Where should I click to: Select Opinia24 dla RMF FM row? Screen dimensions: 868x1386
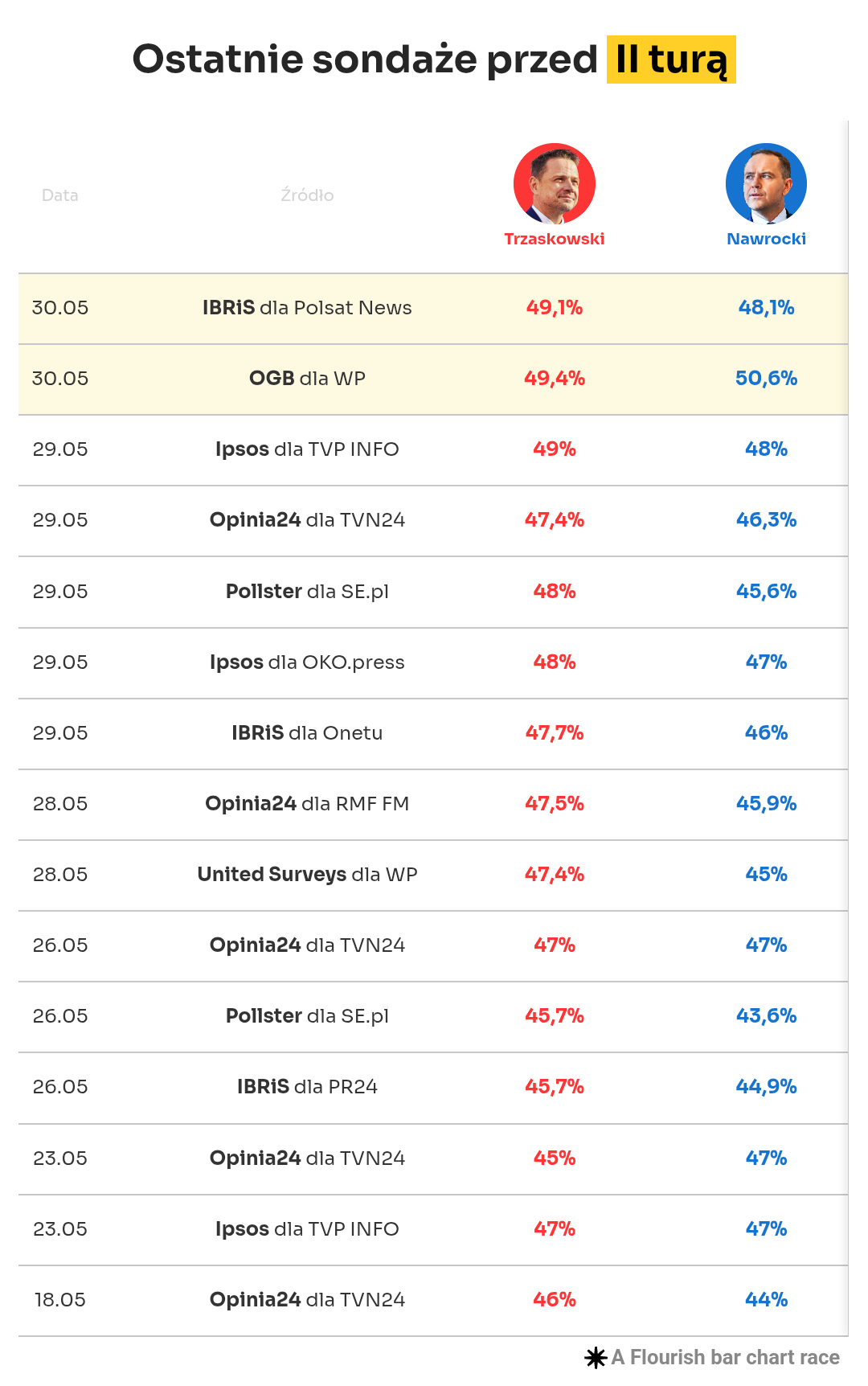tap(307, 804)
